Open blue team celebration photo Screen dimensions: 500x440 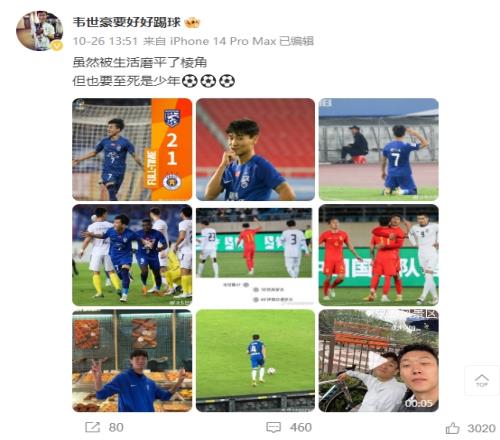[132, 255]
